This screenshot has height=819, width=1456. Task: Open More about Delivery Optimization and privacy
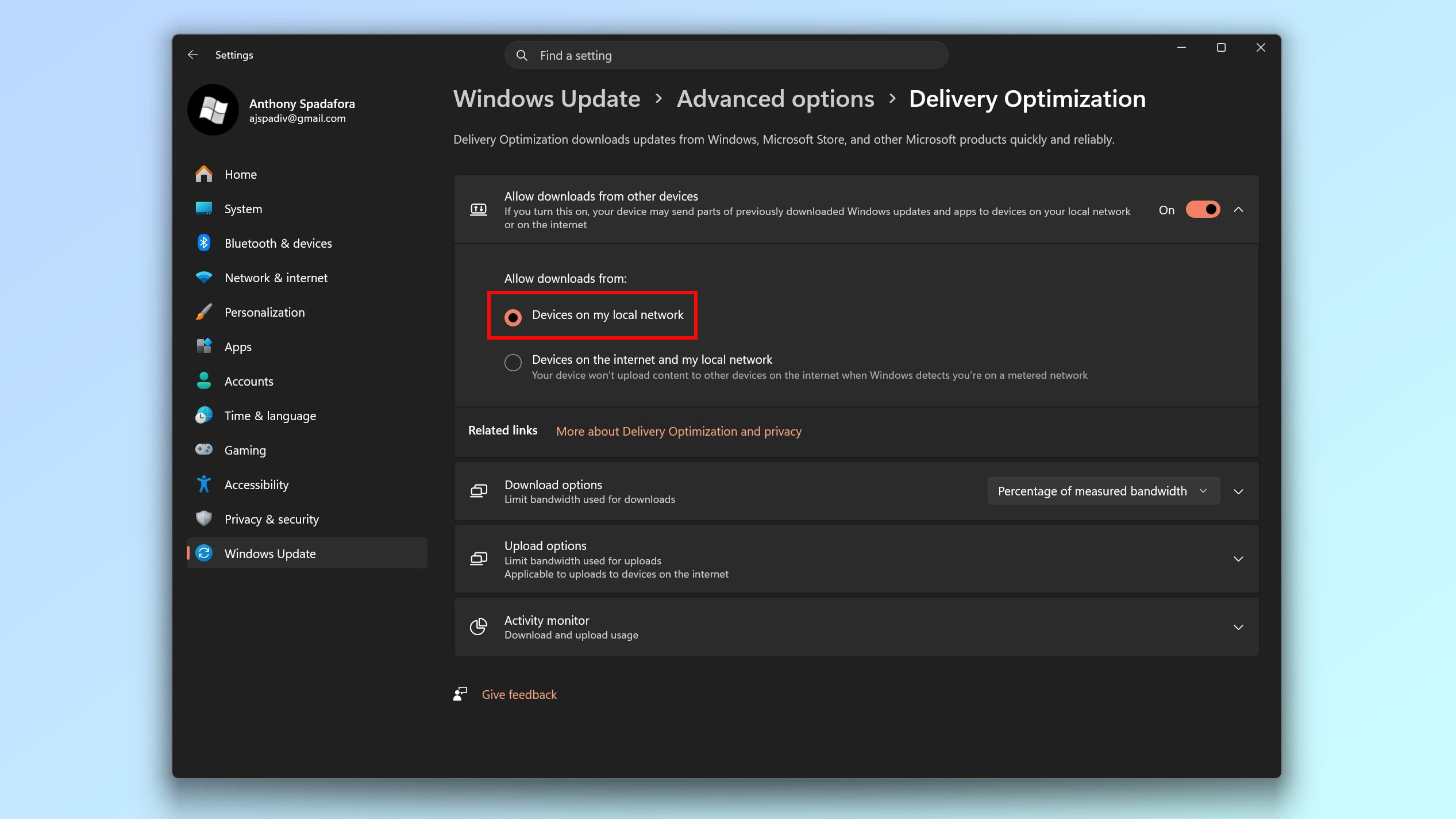[679, 431]
